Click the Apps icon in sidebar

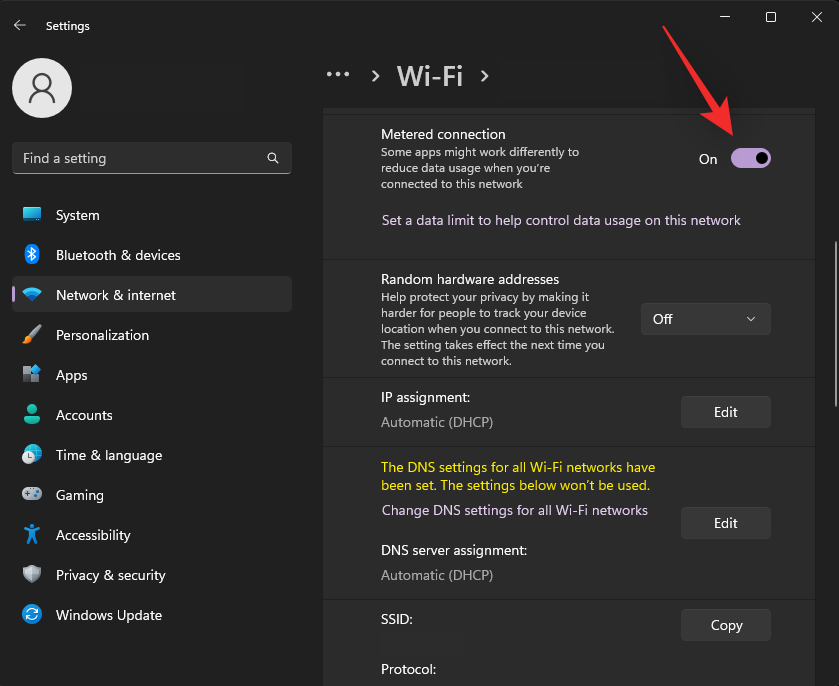pos(32,375)
